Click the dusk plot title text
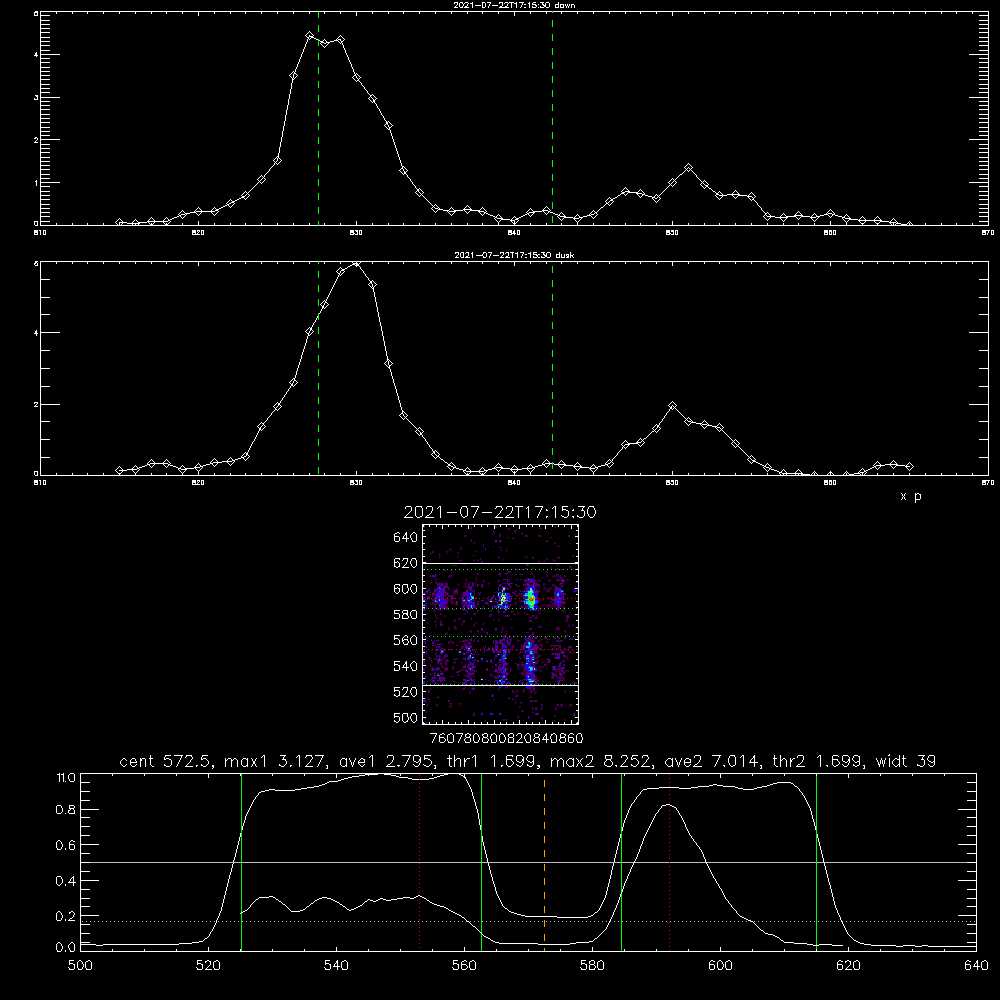 [x=514, y=255]
